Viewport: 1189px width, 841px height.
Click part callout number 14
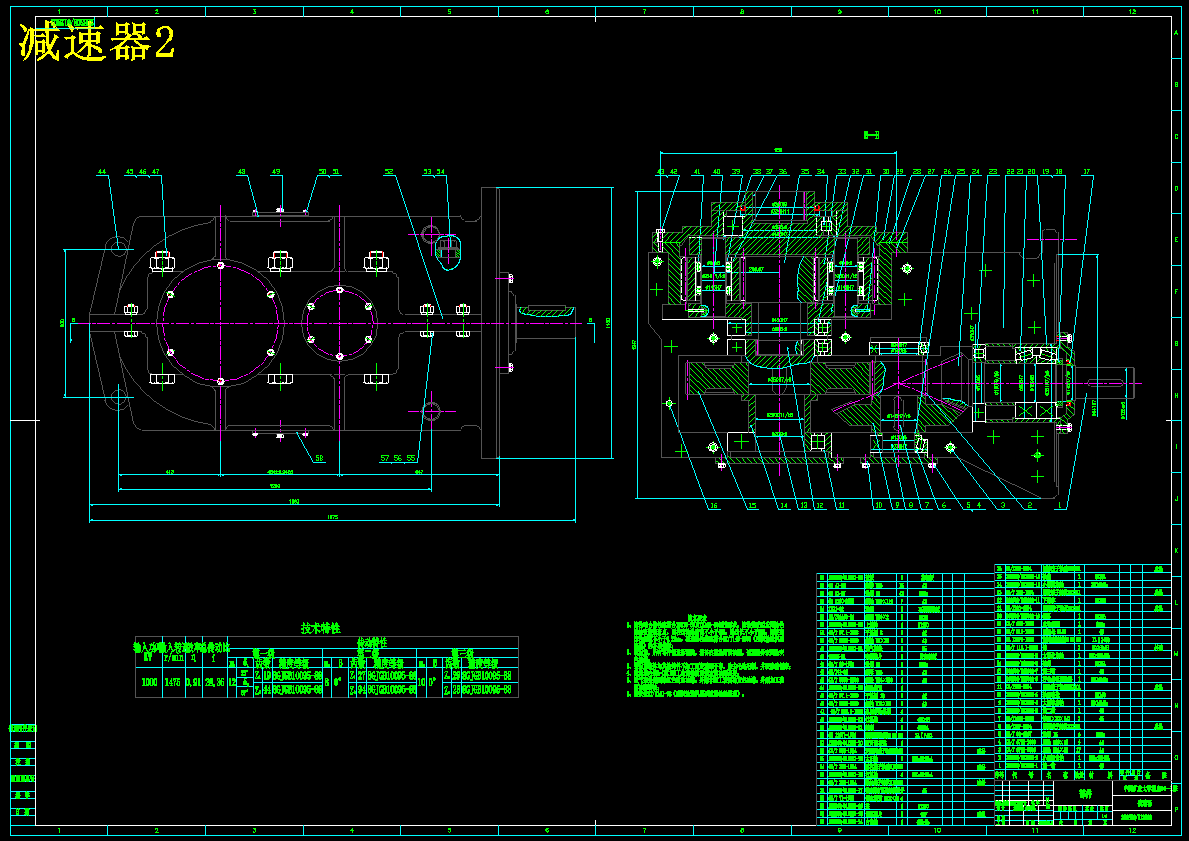pyautogui.click(x=783, y=506)
